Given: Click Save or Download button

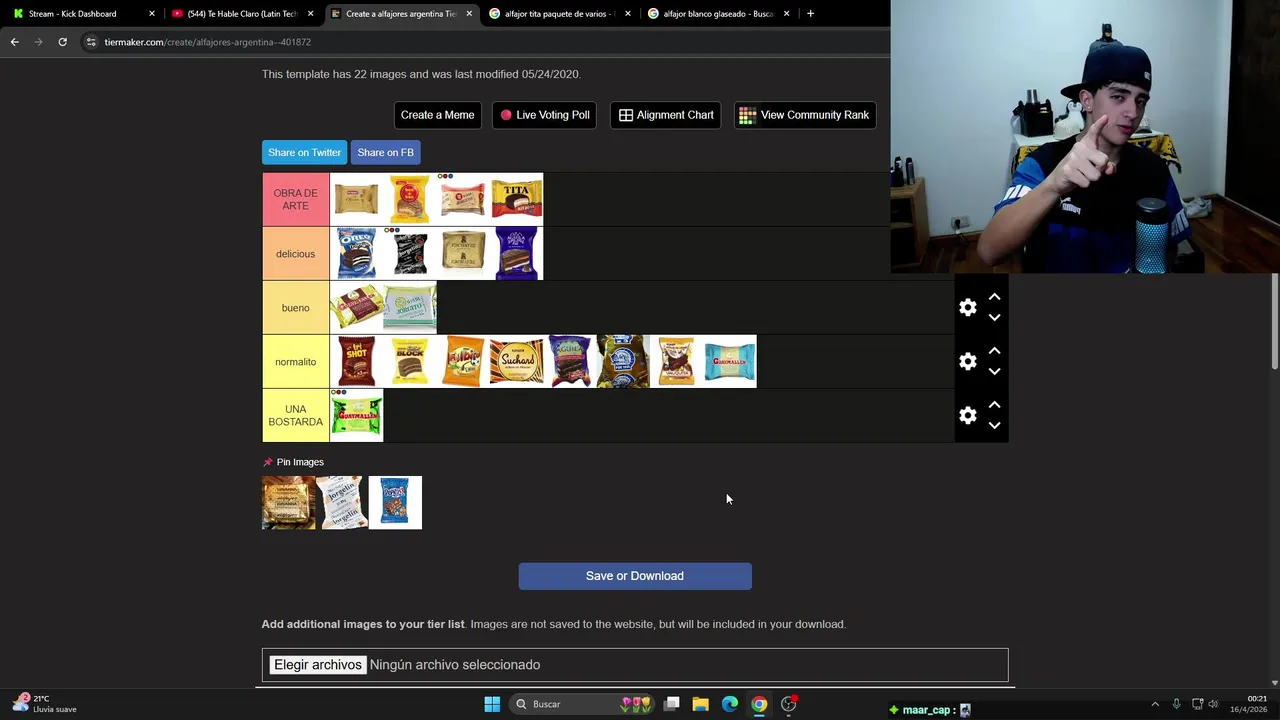Looking at the screenshot, I should 635,576.
